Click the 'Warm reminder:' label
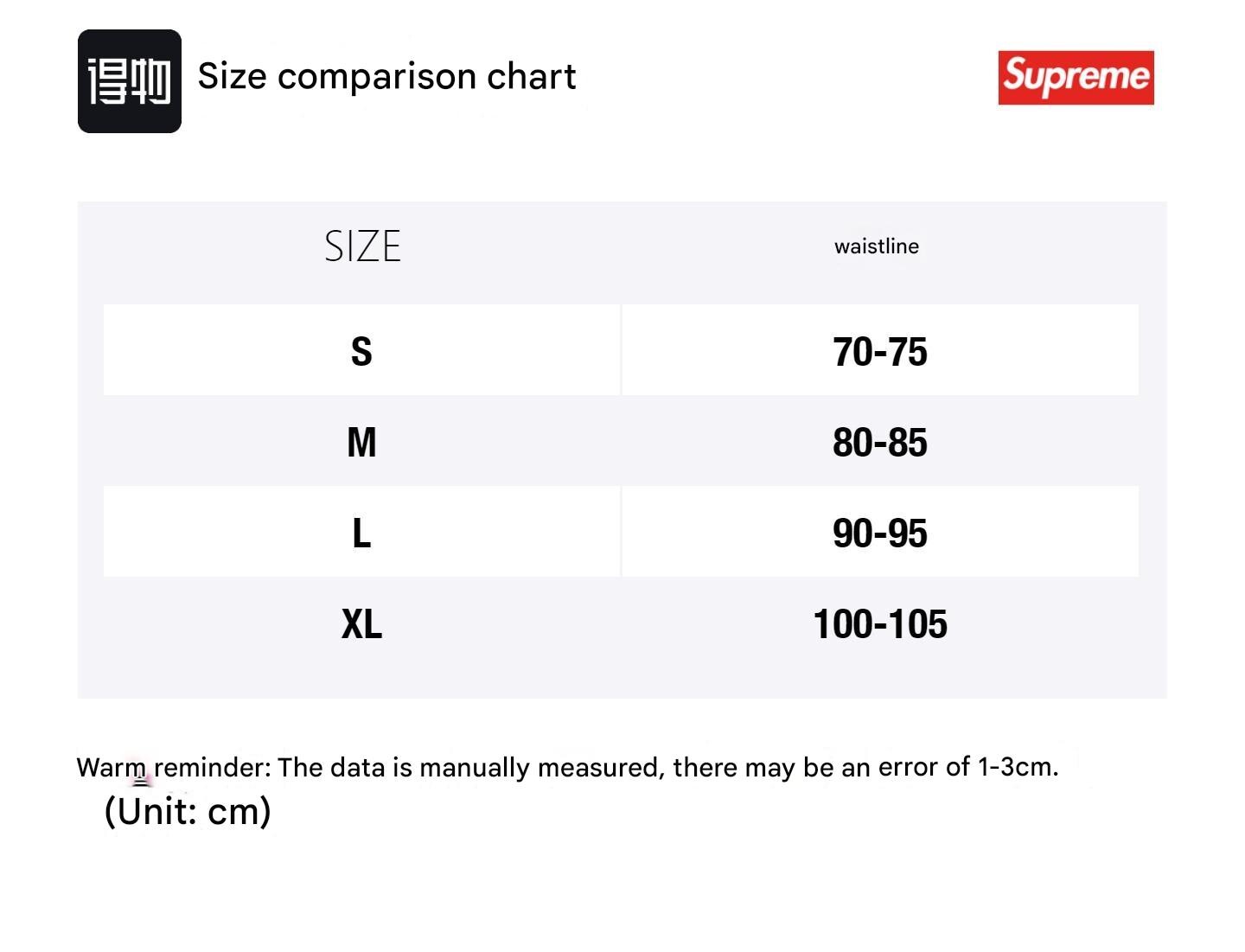This screenshot has width=1245, height=952. pos(173,767)
